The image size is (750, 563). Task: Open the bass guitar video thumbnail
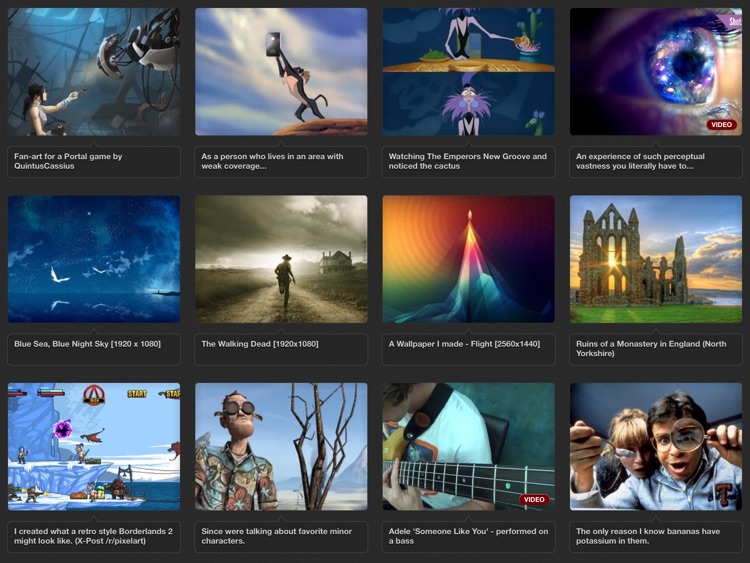pyautogui.click(x=469, y=446)
